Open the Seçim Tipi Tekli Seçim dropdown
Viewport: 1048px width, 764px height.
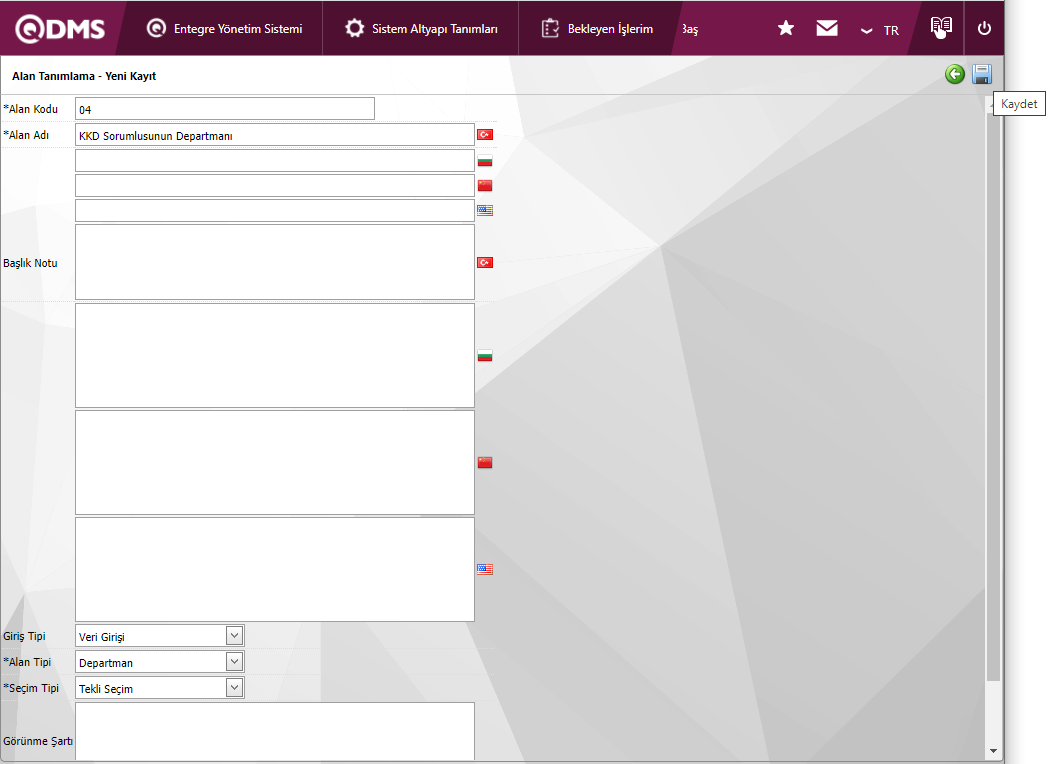coord(234,688)
